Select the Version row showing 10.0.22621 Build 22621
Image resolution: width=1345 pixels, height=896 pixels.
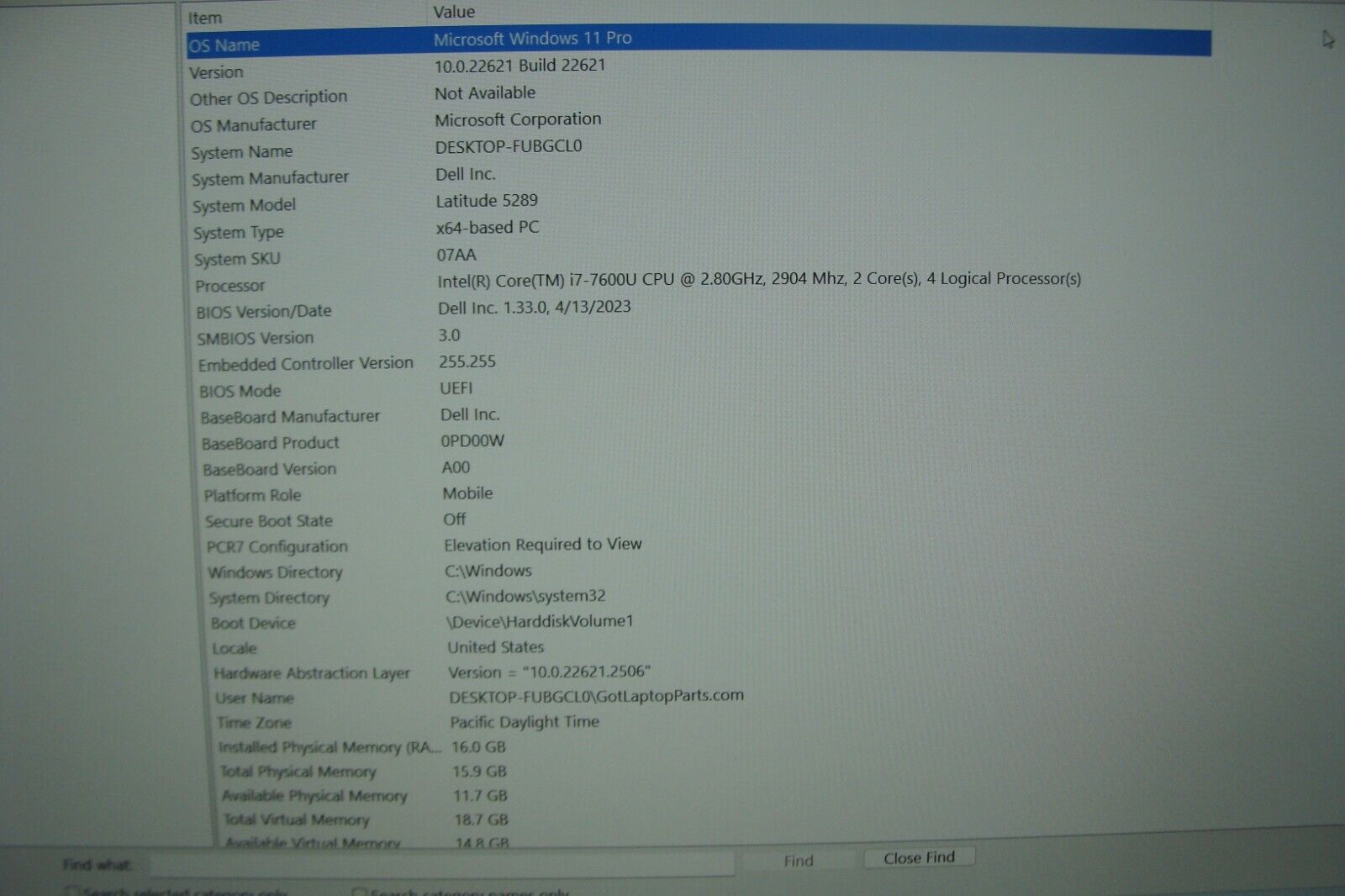click(699, 69)
